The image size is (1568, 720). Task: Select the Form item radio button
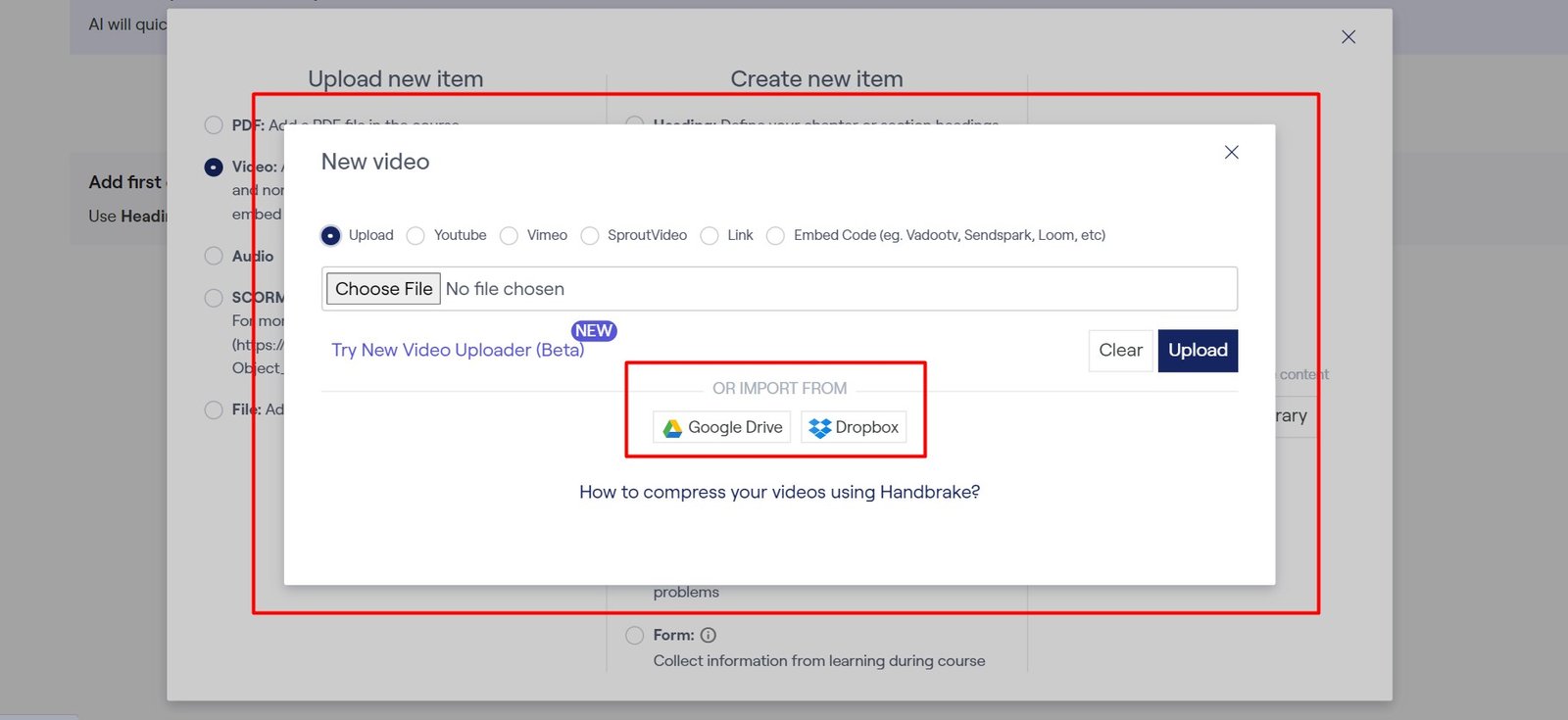634,635
